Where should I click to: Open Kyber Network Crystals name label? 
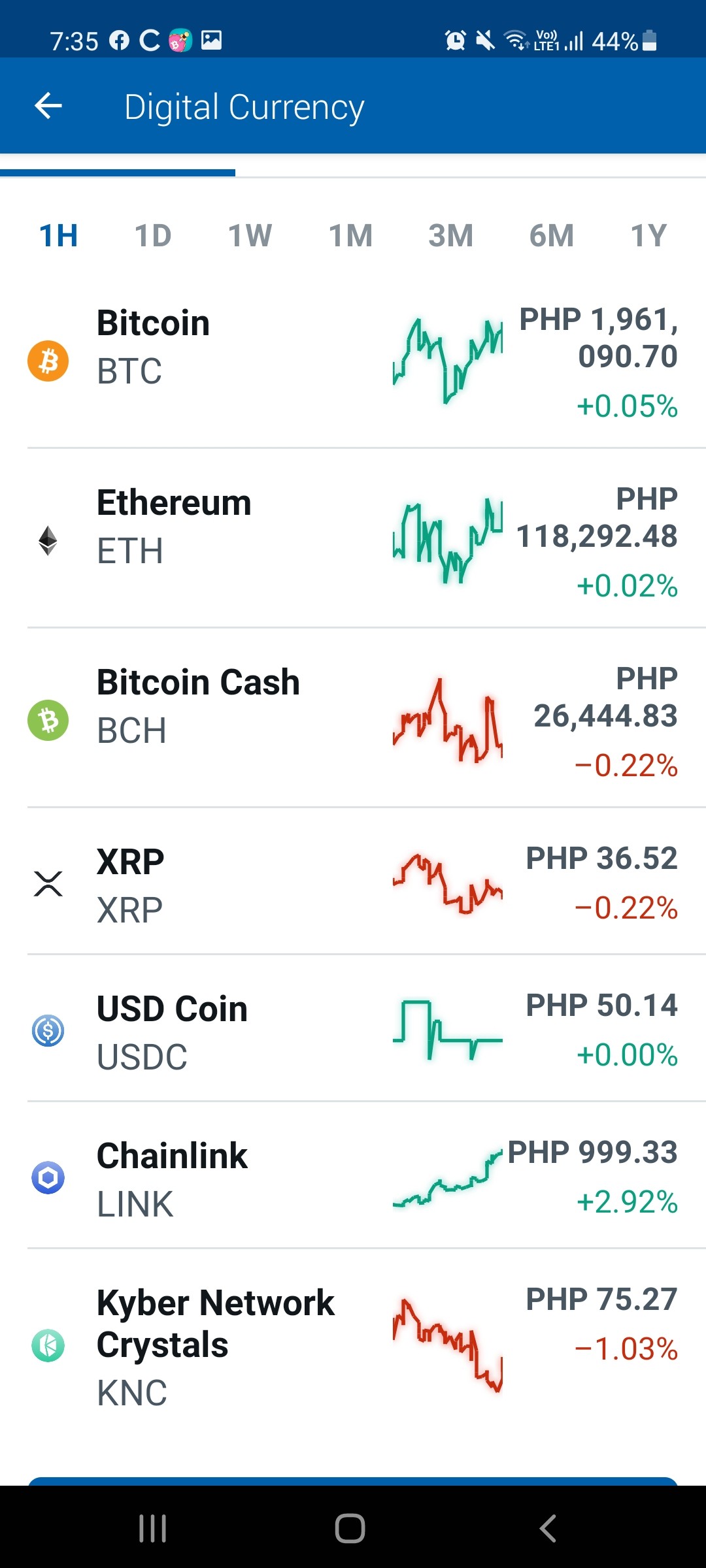(216, 1324)
